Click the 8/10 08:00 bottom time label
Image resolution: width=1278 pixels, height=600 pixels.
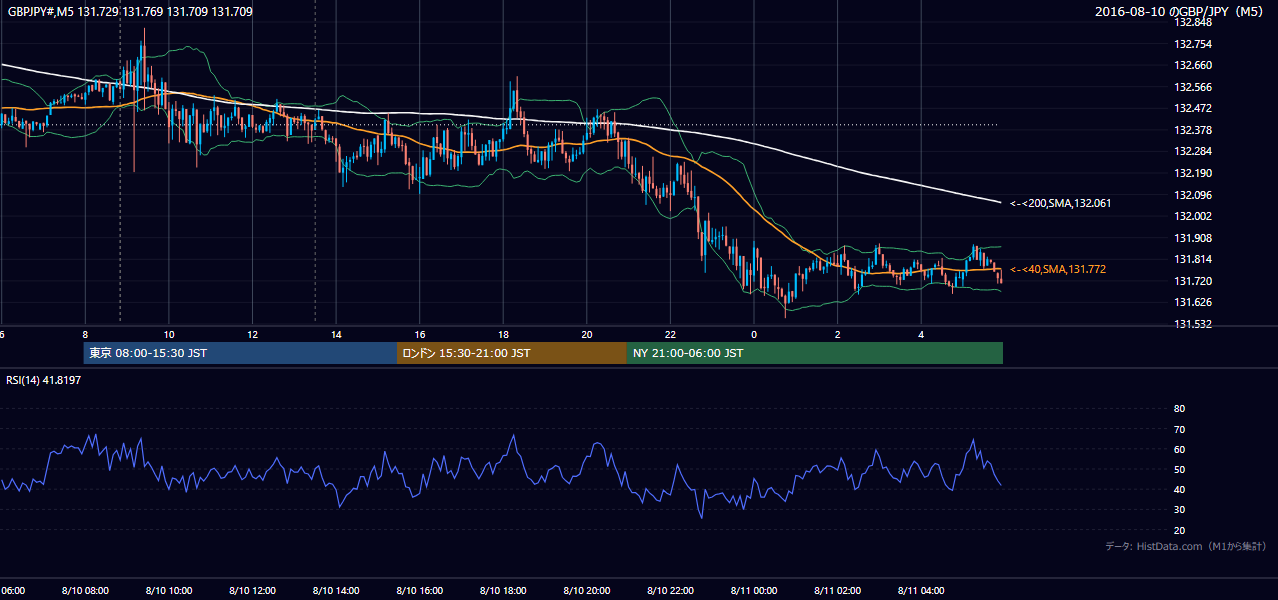click(85, 591)
